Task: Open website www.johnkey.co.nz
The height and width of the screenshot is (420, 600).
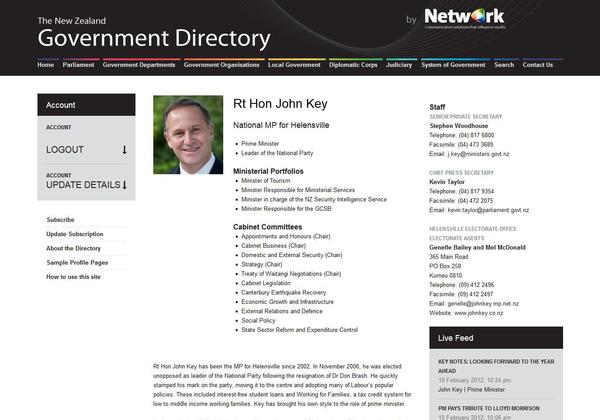Action: [478, 313]
